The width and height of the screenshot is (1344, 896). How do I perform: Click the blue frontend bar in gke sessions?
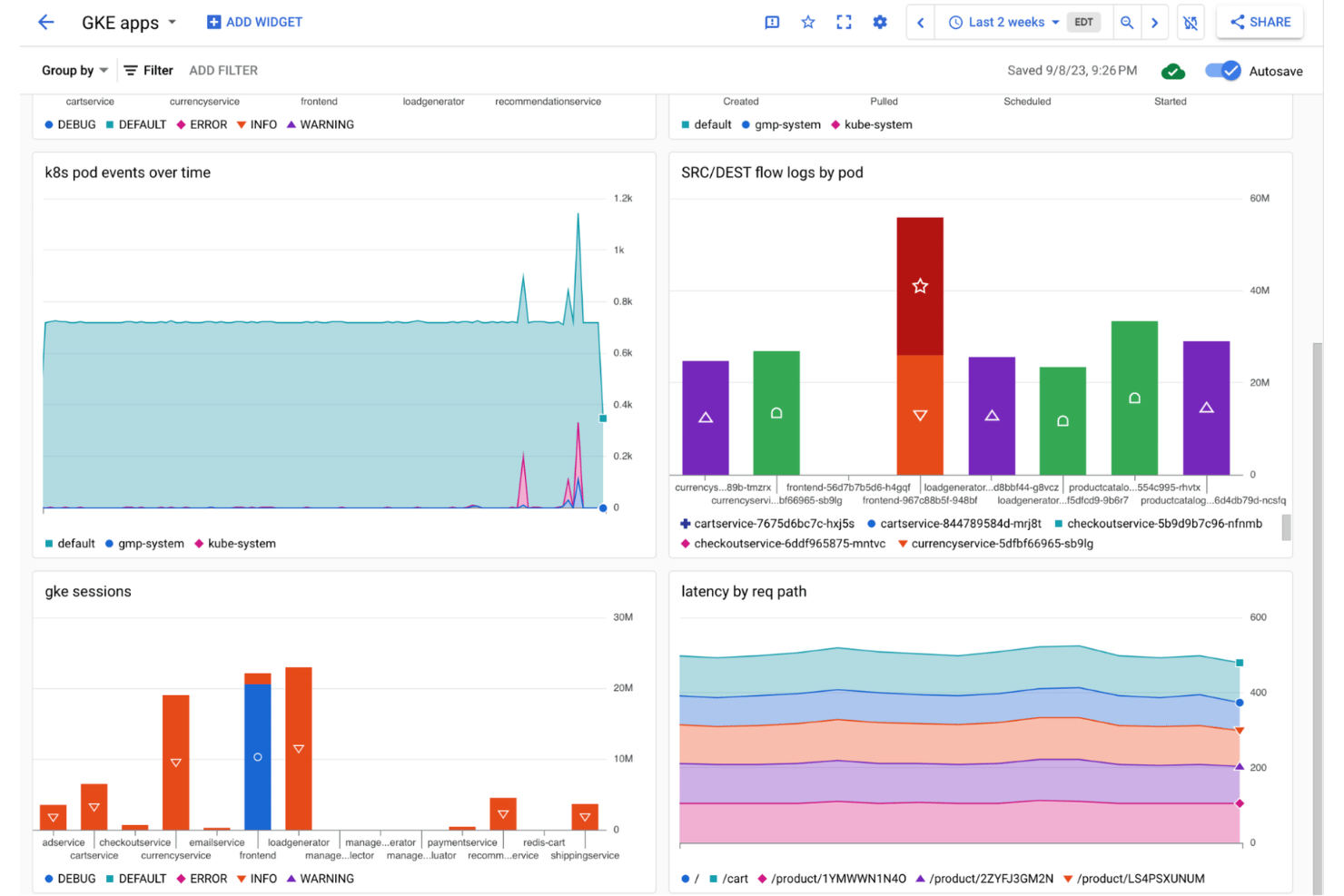coord(258,756)
